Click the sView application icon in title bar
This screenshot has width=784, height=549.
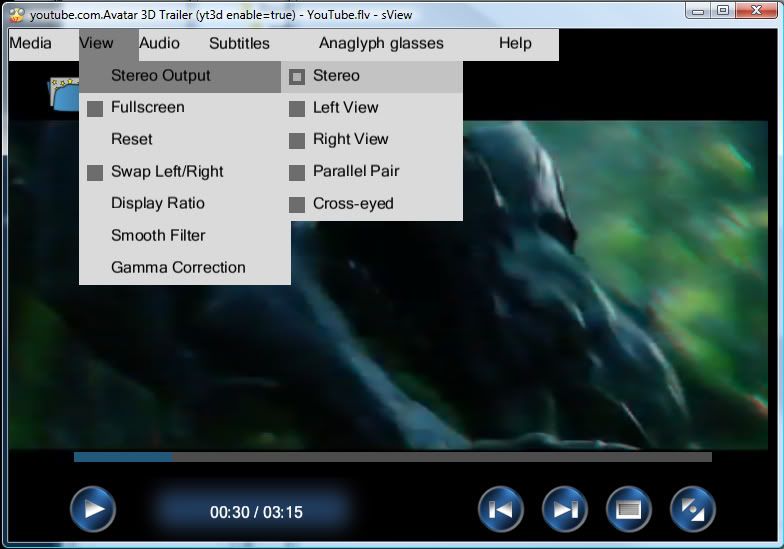click(17, 14)
